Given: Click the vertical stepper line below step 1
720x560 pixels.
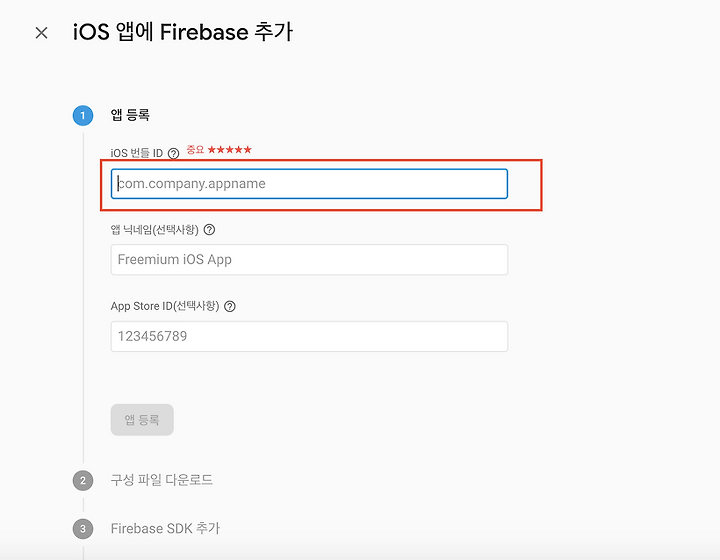Looking at the screenshot, I should [83, 298].
